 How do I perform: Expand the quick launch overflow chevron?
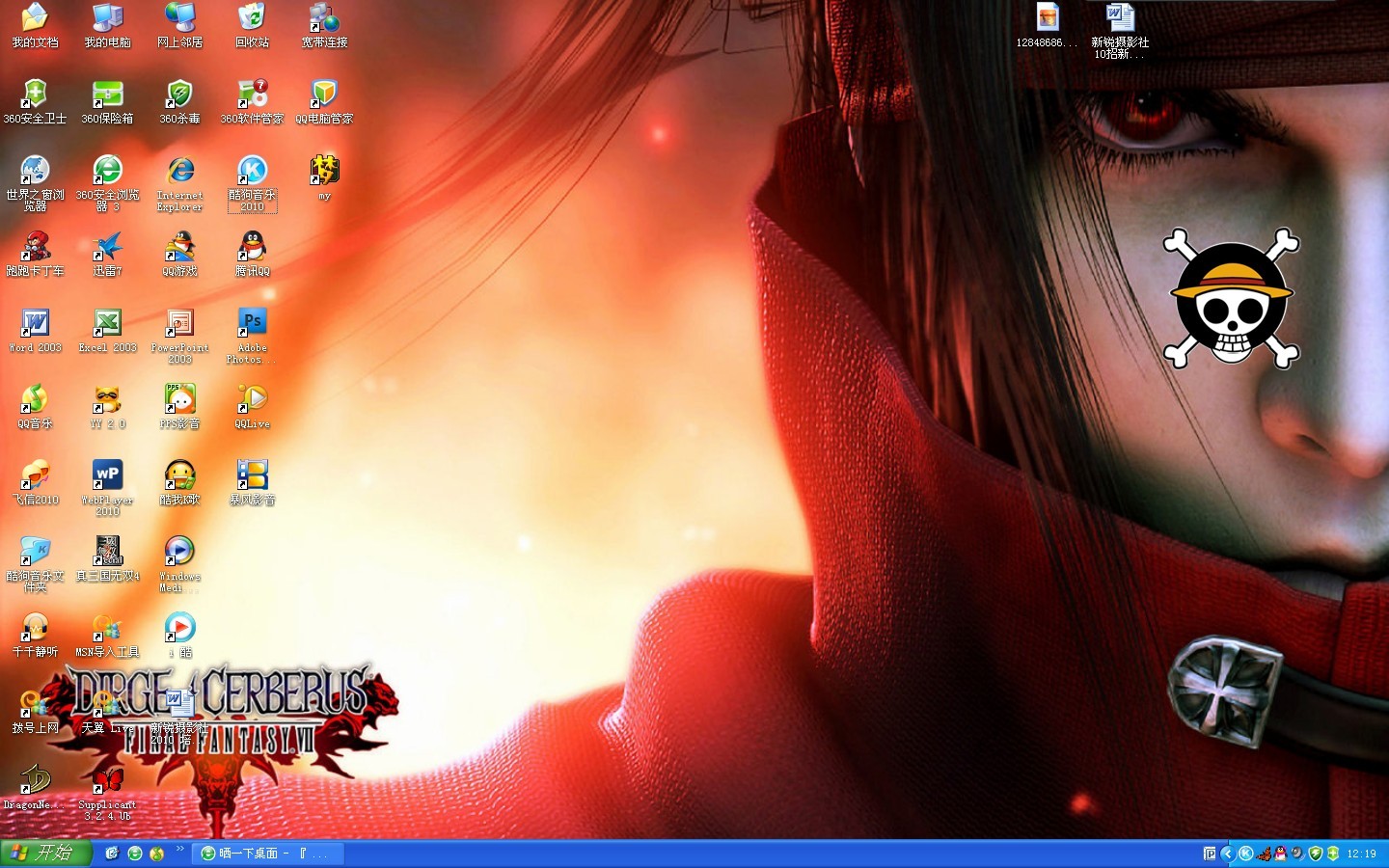coord(179,850)
